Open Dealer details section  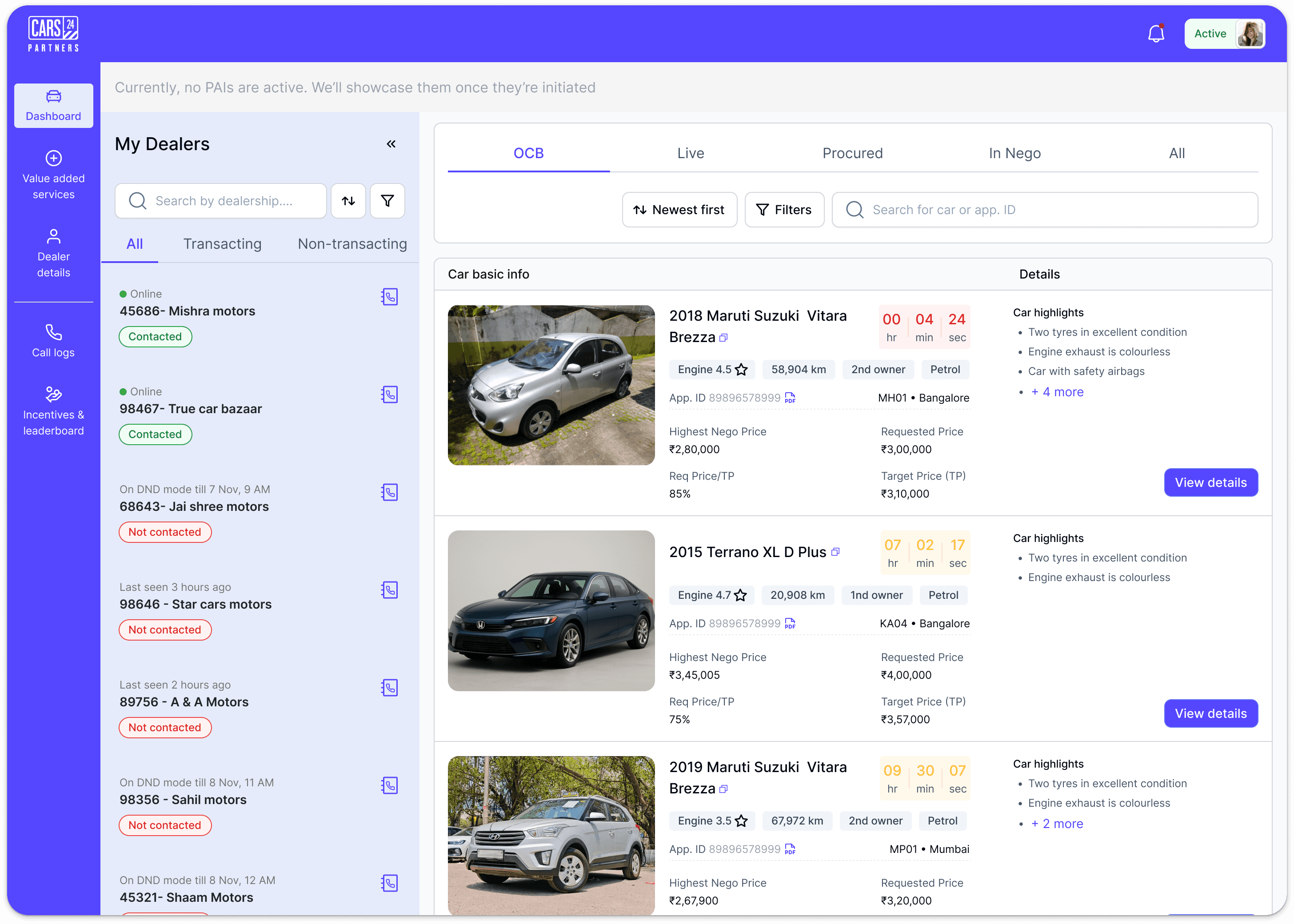53,253
